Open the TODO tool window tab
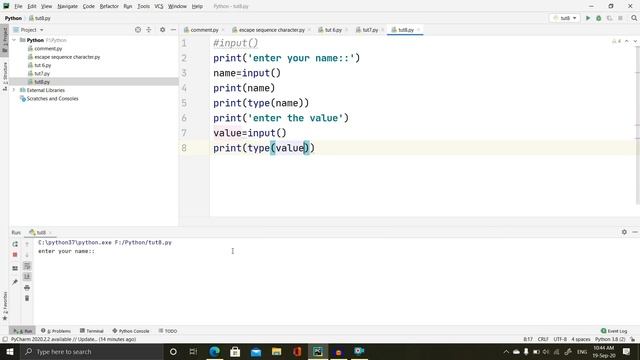The image size is (640, 360). 168,331
